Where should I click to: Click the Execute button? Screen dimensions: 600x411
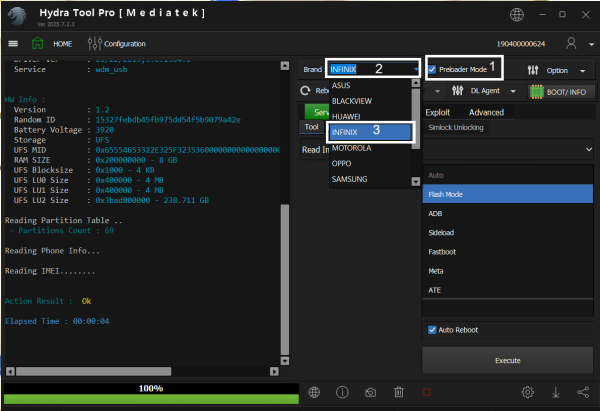(x=507, y=360)
